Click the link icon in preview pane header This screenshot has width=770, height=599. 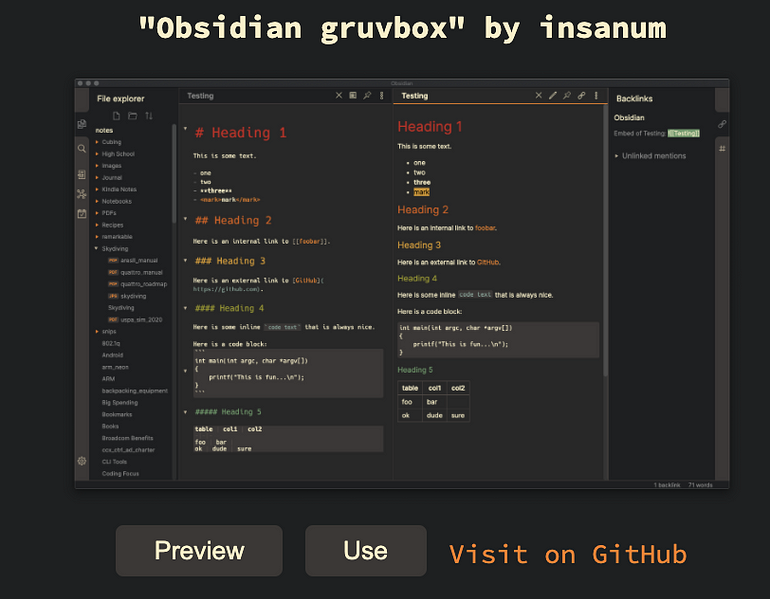click(581, 95)
